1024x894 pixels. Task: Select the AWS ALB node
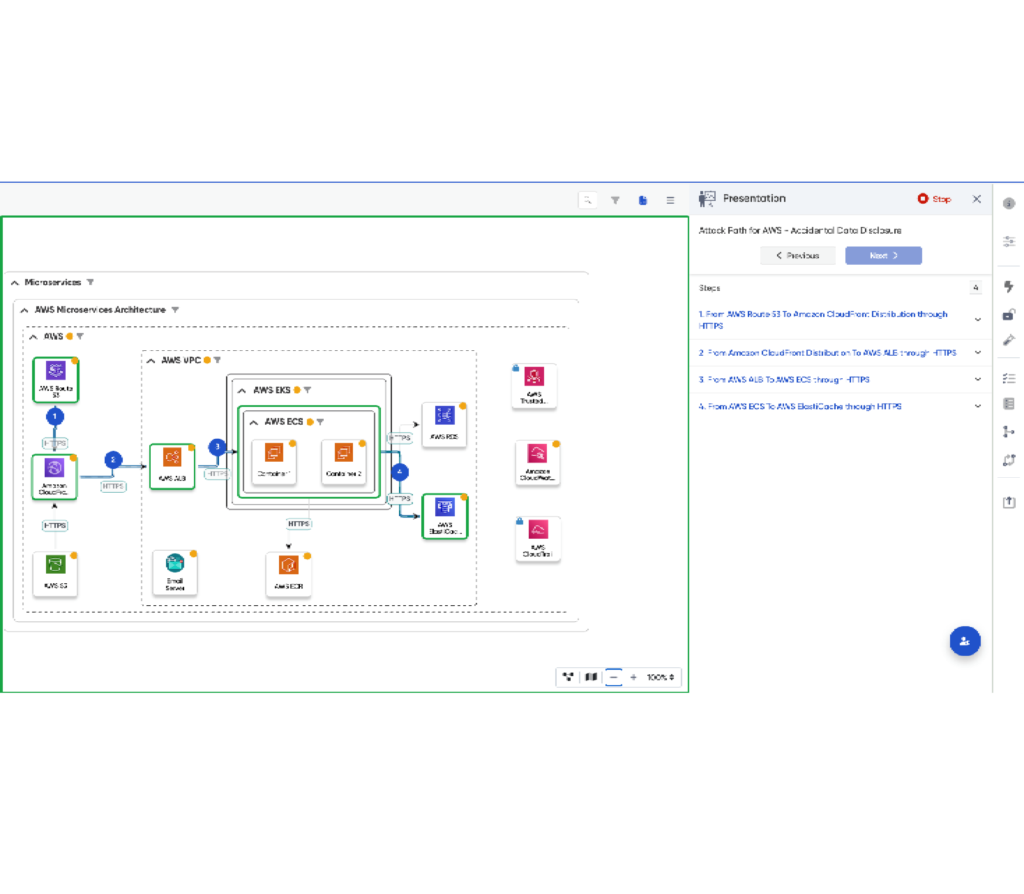172,466
